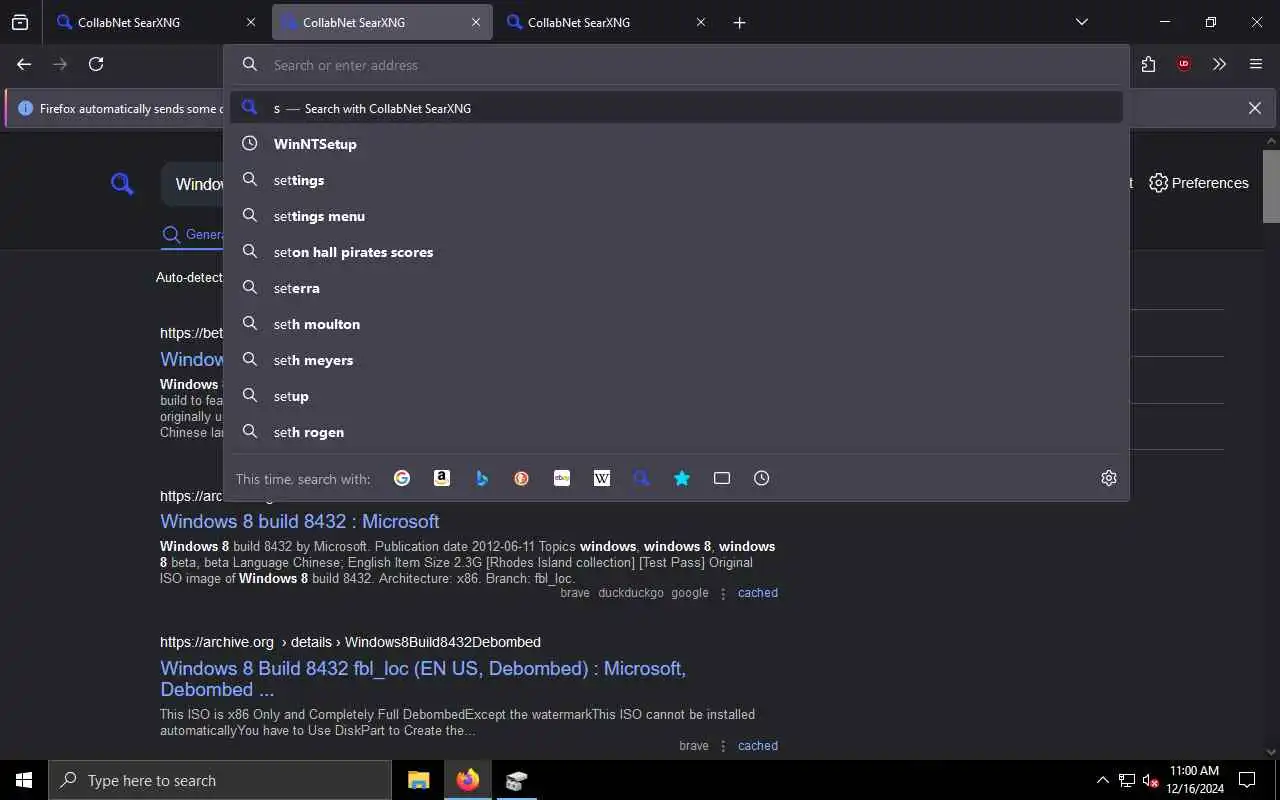Open the uBlock Origin extension icon
This screenshot has width=1280, height=800.
pos(1184,64)
